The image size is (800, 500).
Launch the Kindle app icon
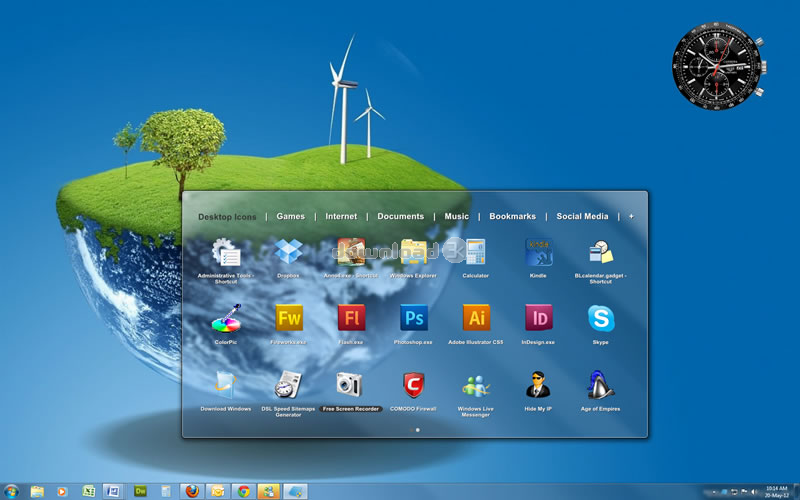tap(538, 252)
